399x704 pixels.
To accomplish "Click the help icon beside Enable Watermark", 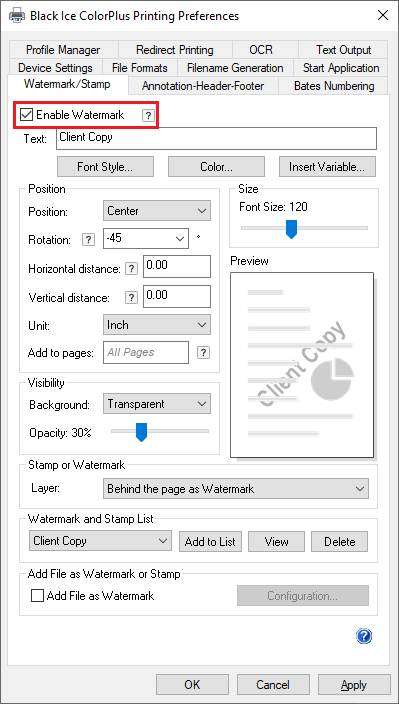I will pyautogui.click(x=148, y=116).
